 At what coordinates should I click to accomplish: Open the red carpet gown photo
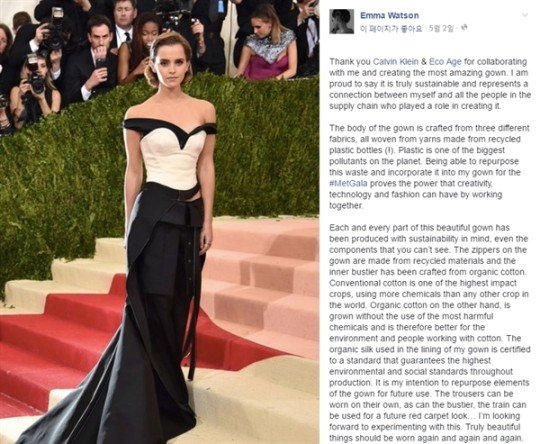point(159,222)
